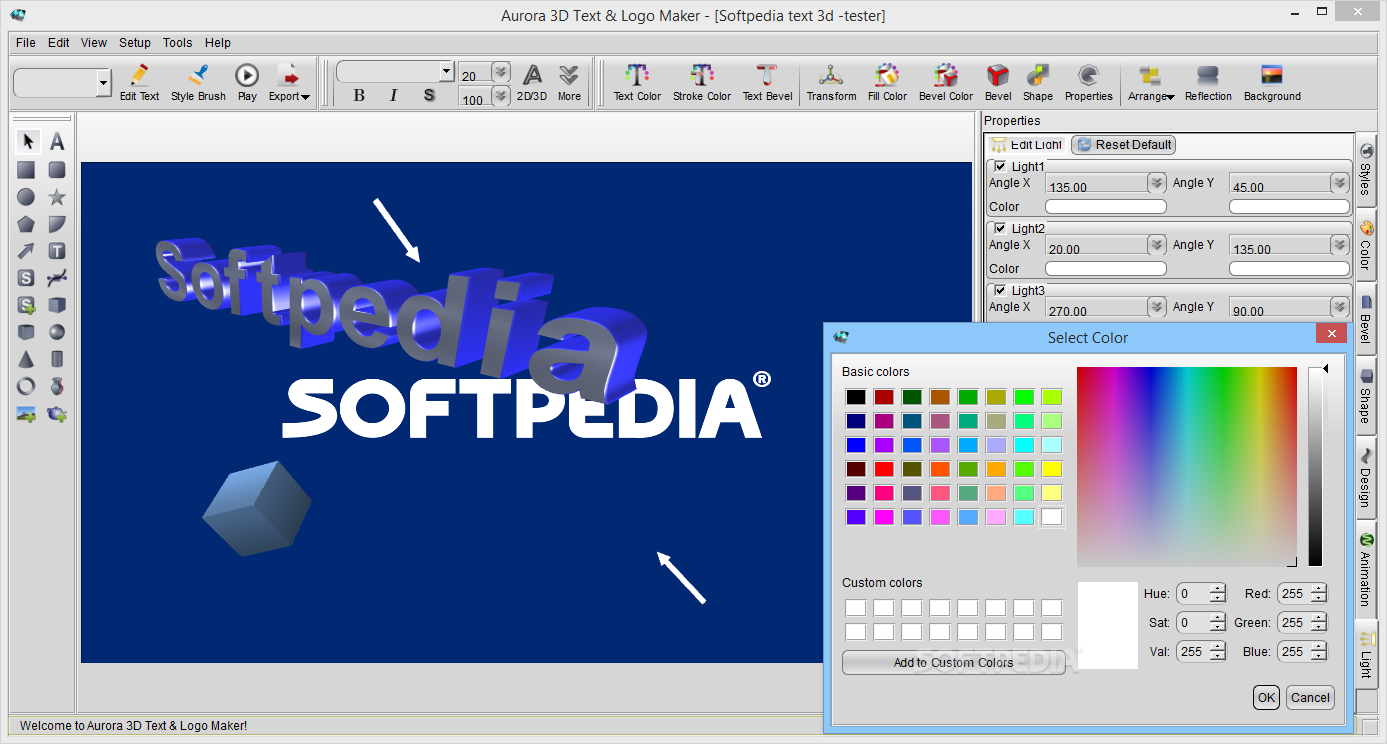This screenshot has height=744, width=1387.
Task: Select the sphere 3D shape tool
Action: 57,332
